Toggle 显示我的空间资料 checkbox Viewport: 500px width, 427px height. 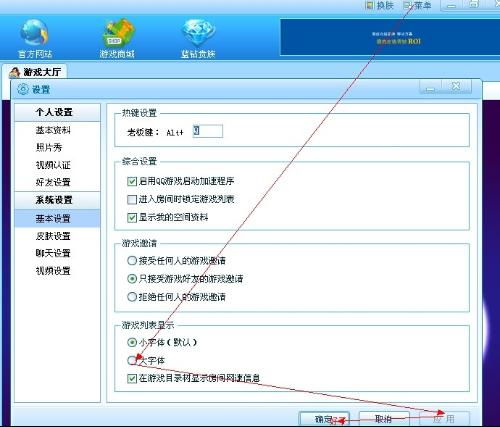click(x=132, y=218)
